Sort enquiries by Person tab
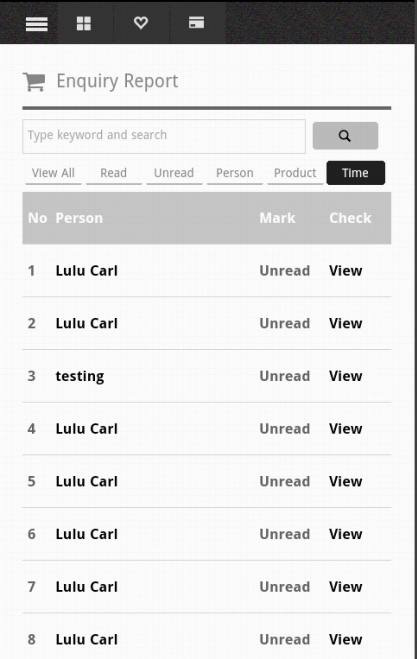The height and width of the screenshot is (659, 417). tap(235, 173)
